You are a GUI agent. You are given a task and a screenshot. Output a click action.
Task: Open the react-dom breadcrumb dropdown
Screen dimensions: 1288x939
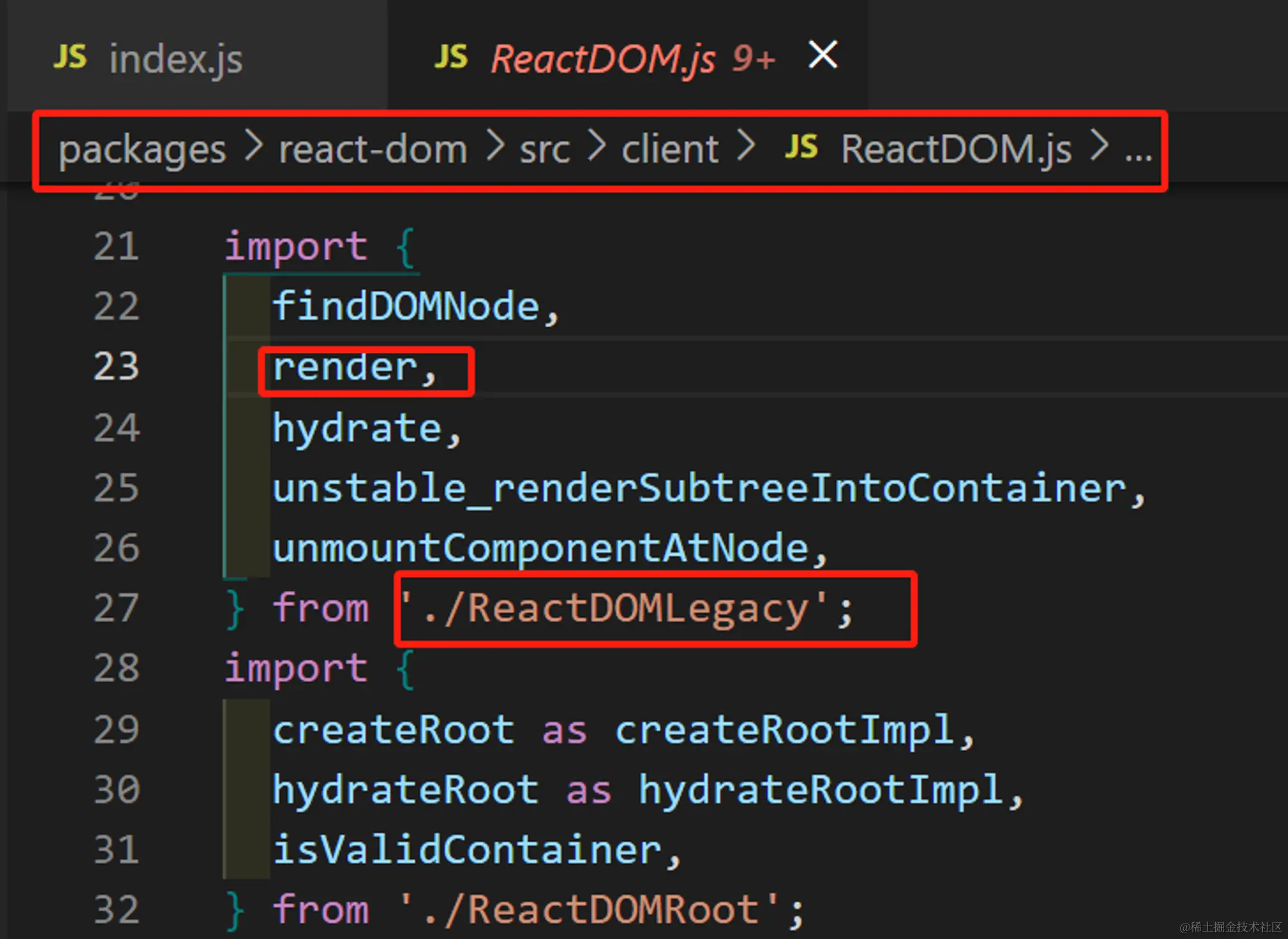click(372, 149)
